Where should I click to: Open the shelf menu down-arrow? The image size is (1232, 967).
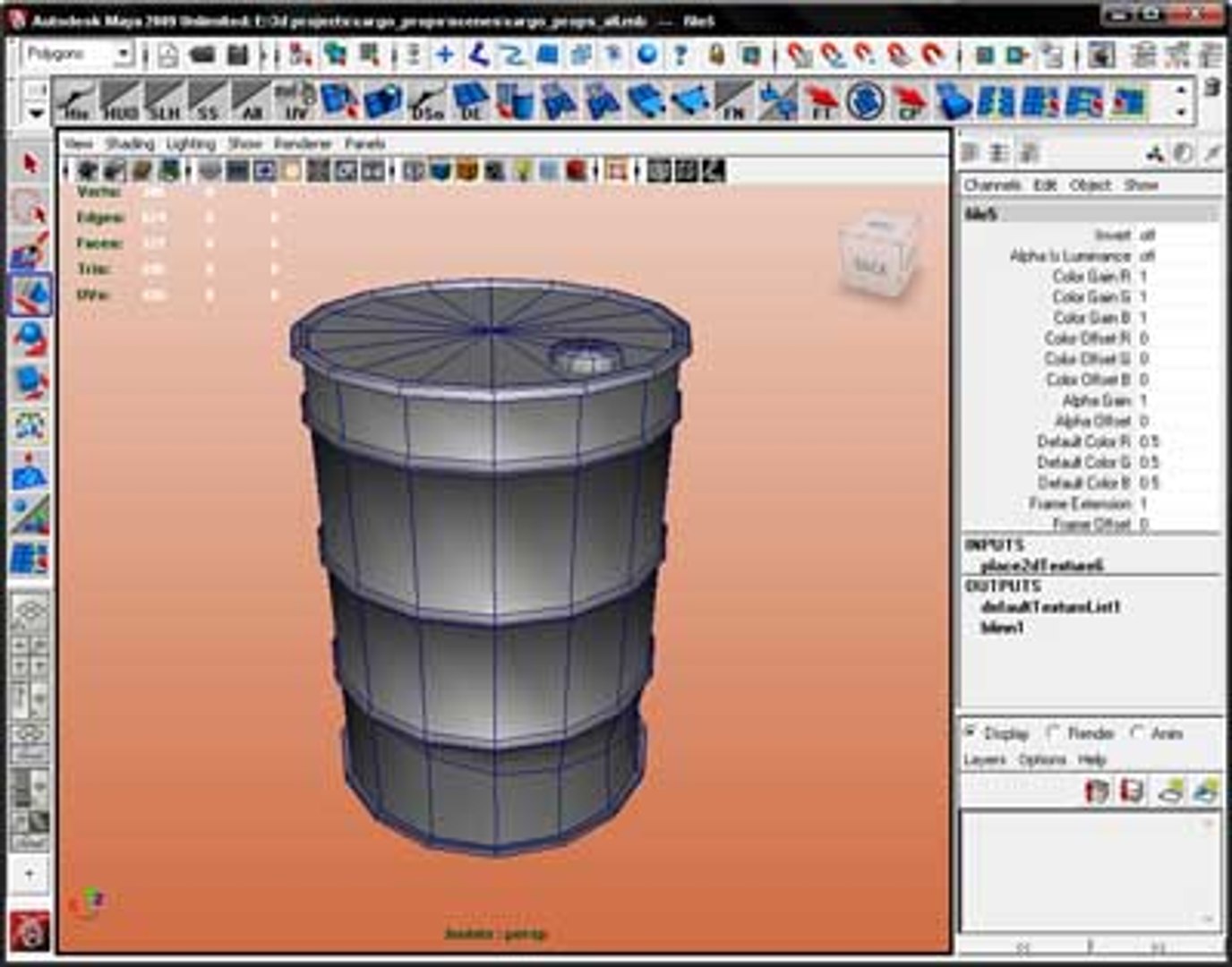click(x=36, y=114)
